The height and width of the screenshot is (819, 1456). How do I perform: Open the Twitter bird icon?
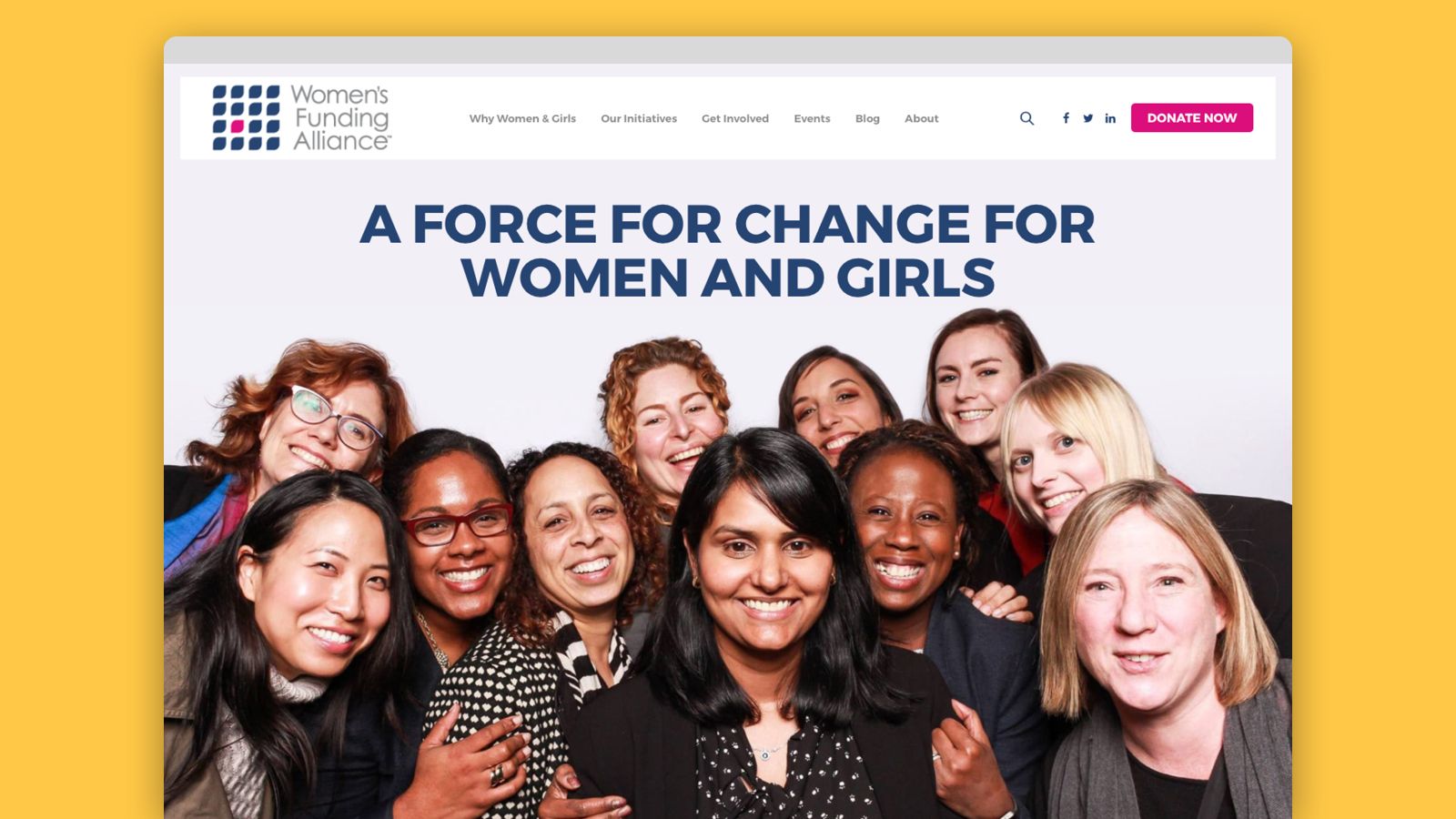[x=1087, y=118]
